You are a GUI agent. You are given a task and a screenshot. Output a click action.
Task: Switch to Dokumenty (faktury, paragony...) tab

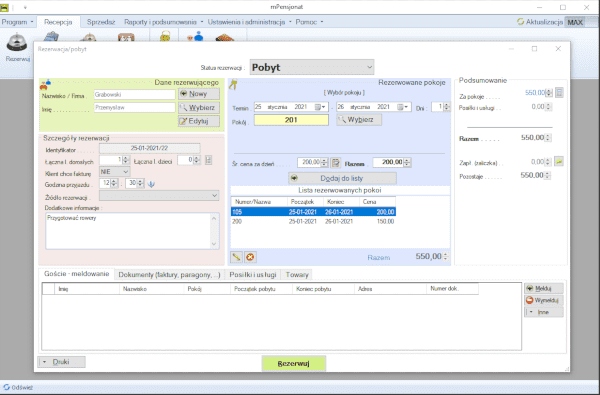pyautogui.click(x=169, y=274)
